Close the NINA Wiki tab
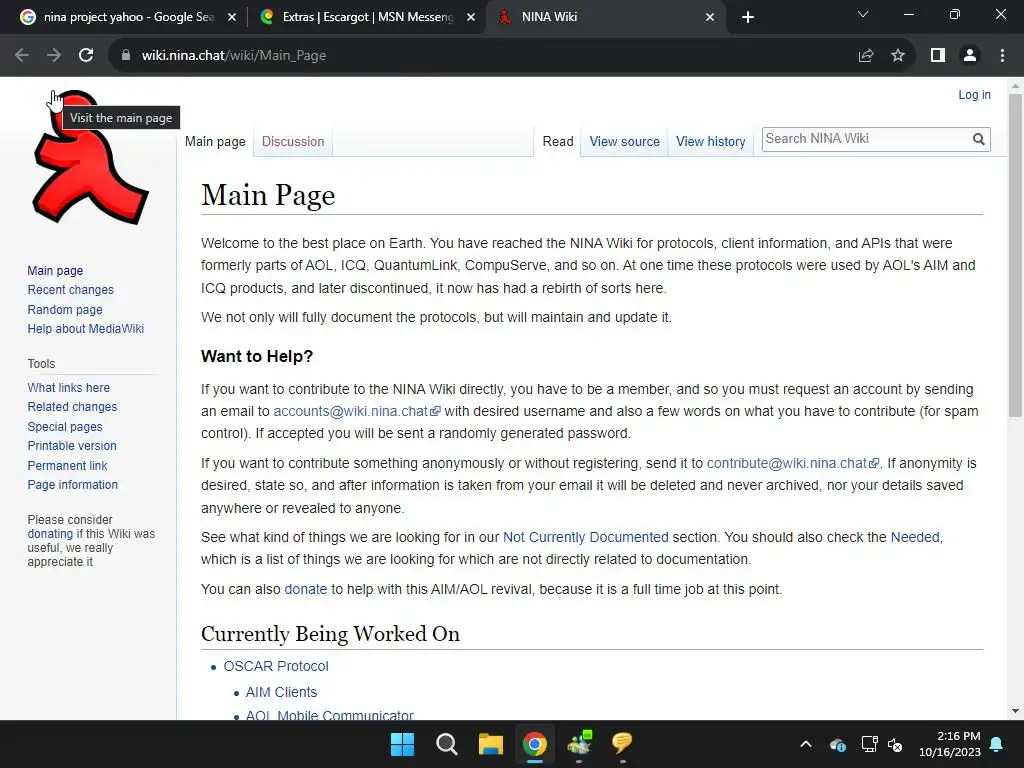This screenshot has width=1024, height=768. coord(710,17)
